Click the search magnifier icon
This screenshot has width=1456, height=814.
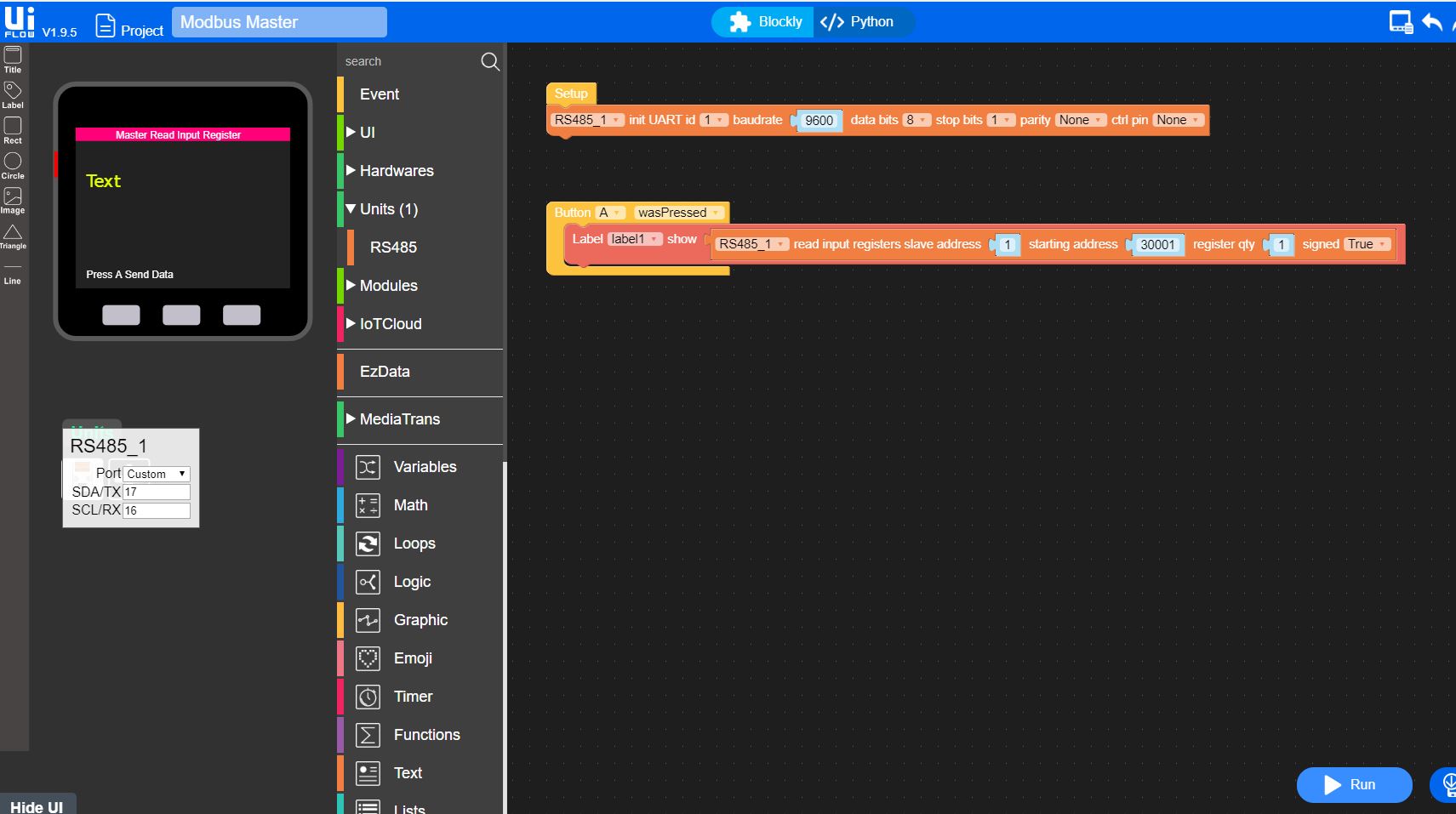[489, 61]
